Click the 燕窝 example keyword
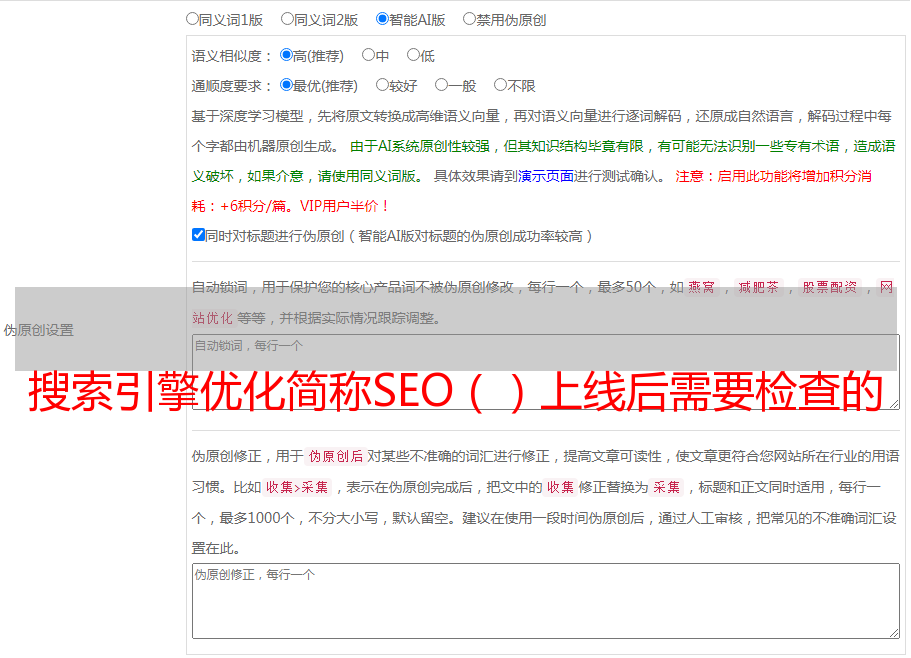Image resolution: width=911 pixels, height=658 pixels. 701,287
